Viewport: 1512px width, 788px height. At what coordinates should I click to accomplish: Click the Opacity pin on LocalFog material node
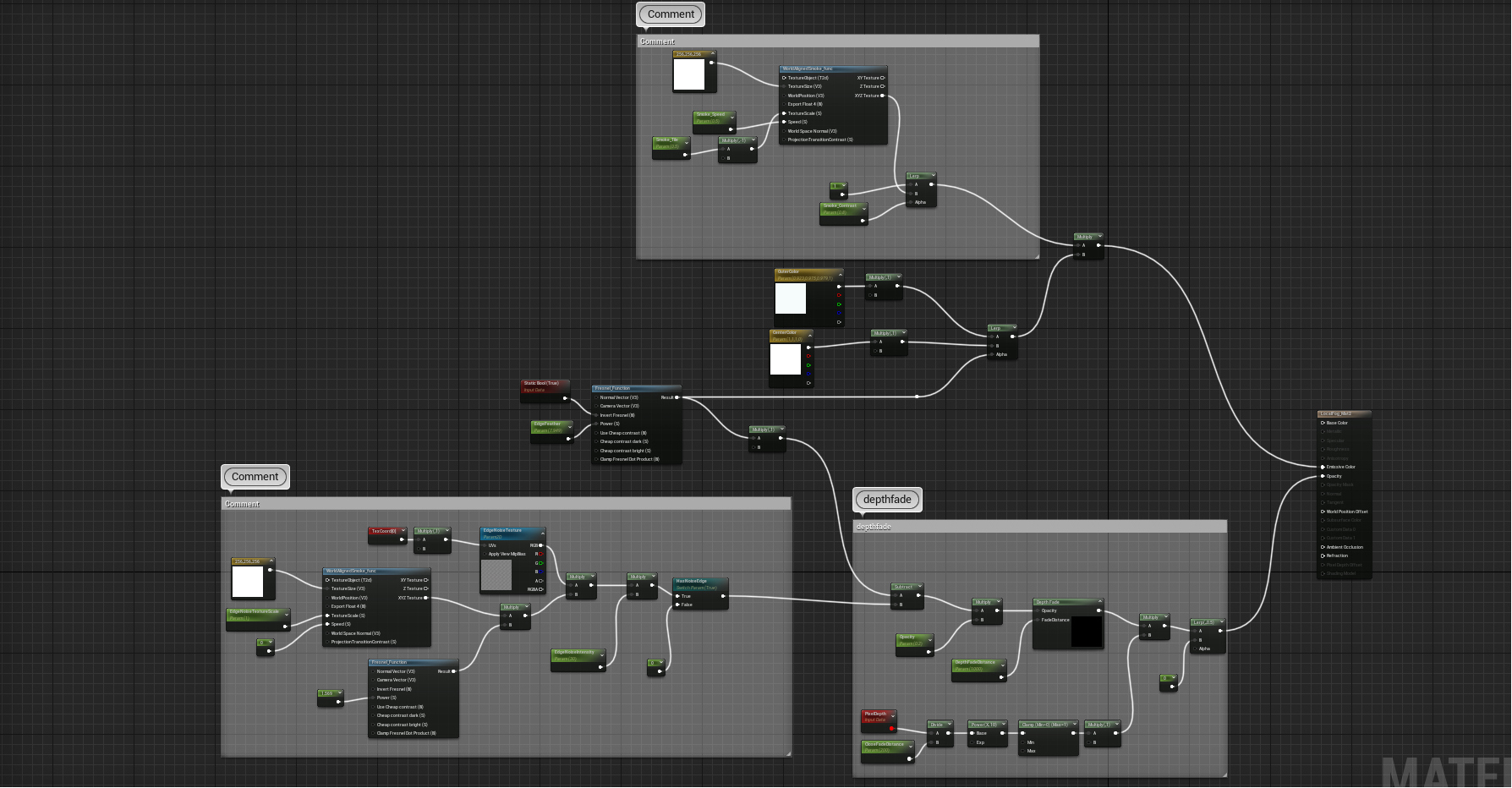coord(1323,476)
